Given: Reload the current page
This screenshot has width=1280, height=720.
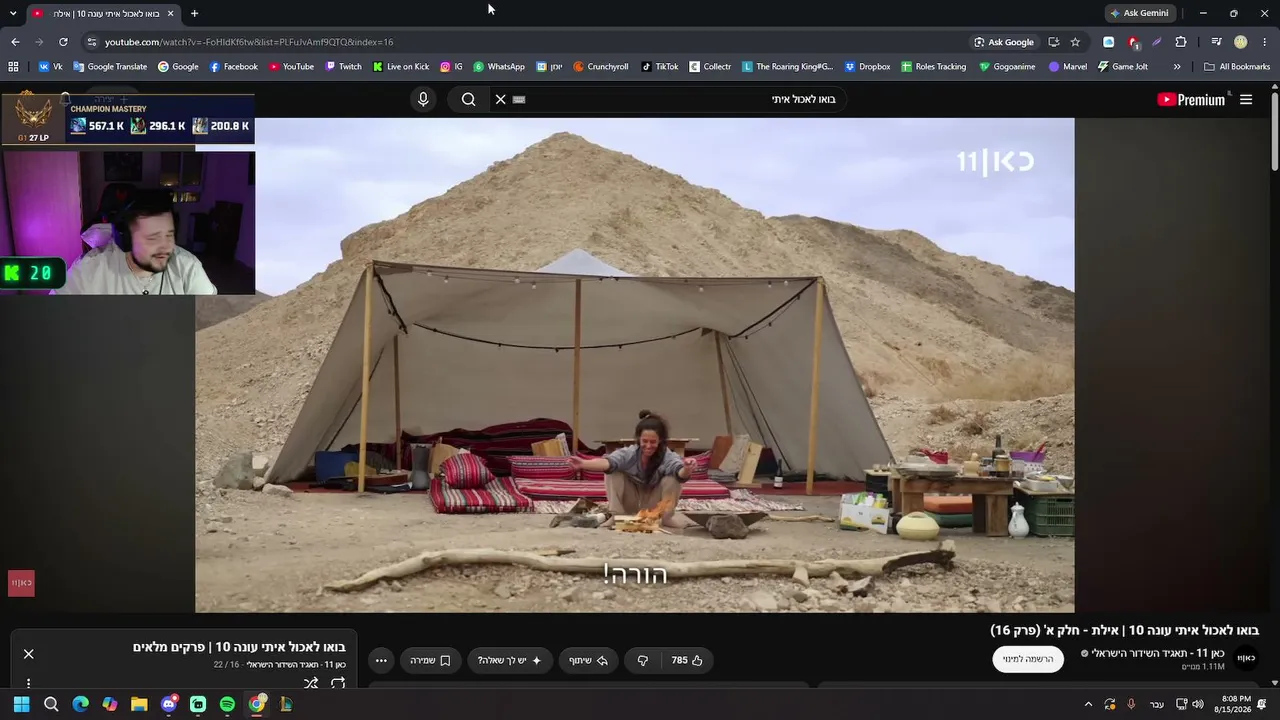Looking at the screenshot, I should [63, 42].
